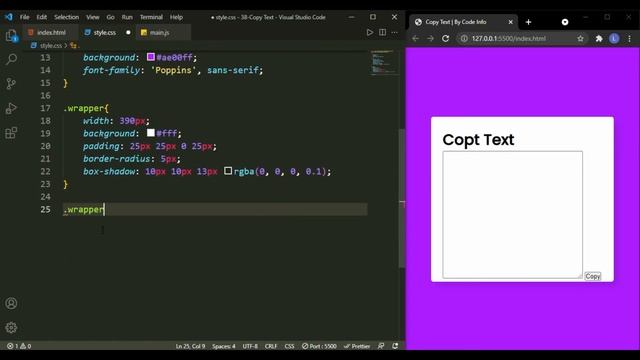
Task: Click the Copy button on the web page
Action: [x=593, y=276]
